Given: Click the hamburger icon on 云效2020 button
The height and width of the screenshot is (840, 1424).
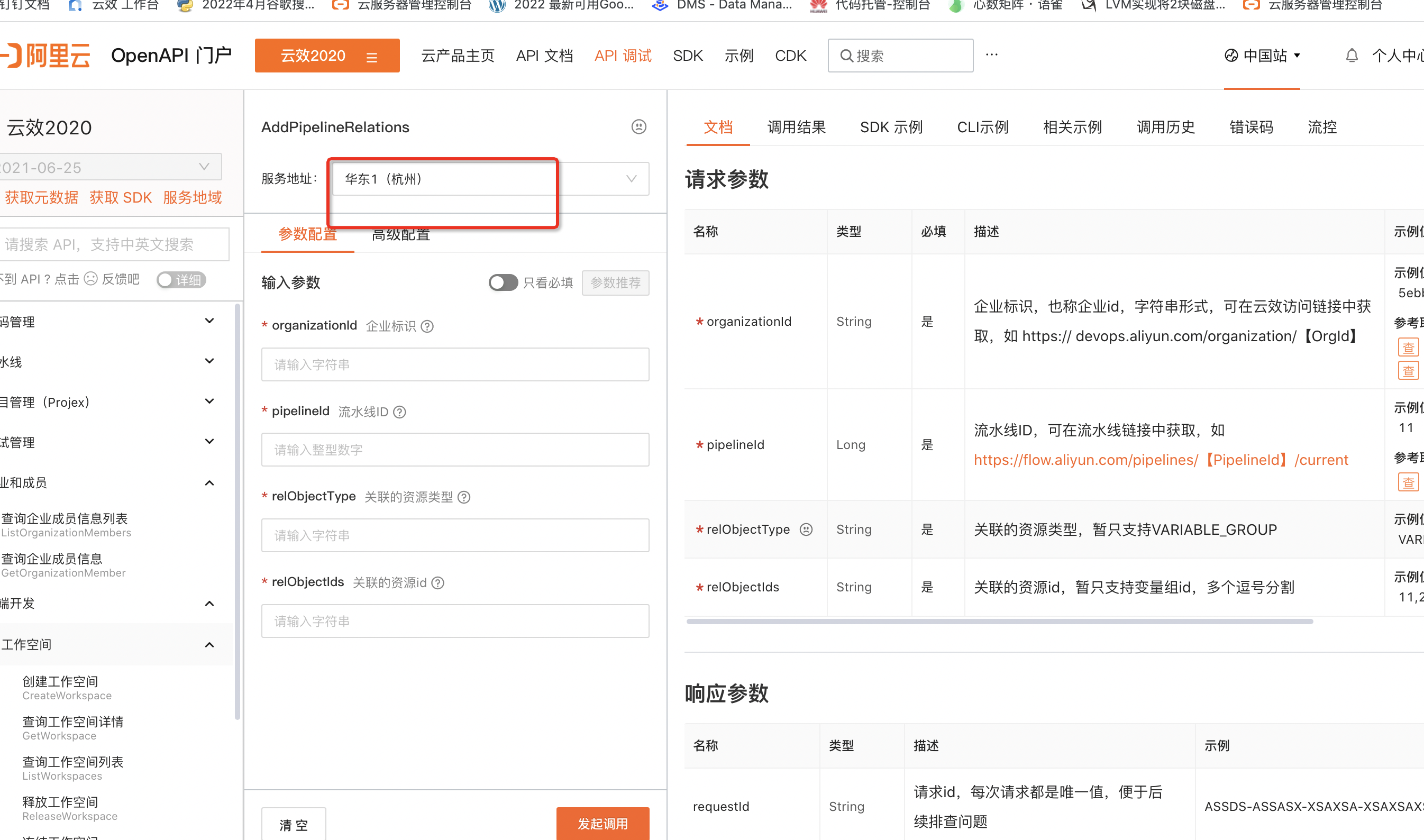Looking at the screenshot, I should 372,57.
